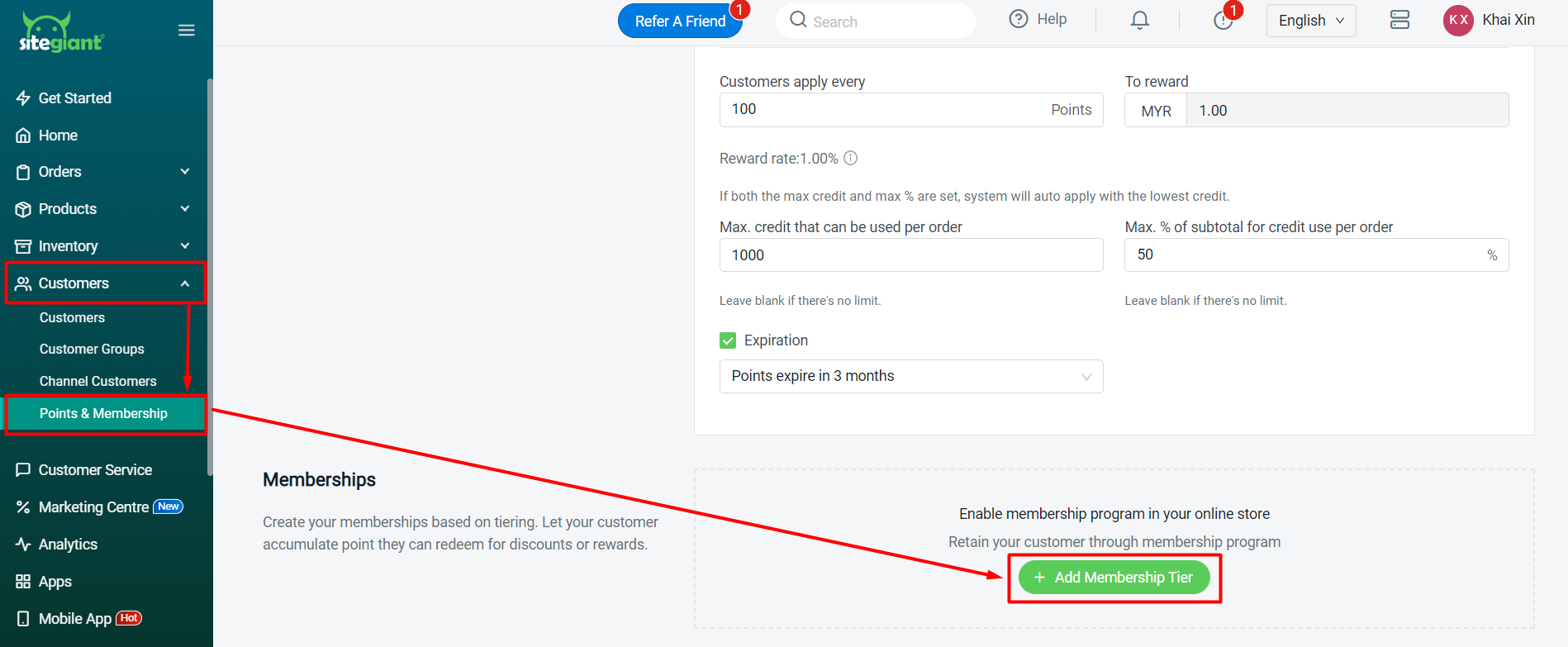Uncheck the Expiration checkbox

pyautogui.click(x=728, y=340)
